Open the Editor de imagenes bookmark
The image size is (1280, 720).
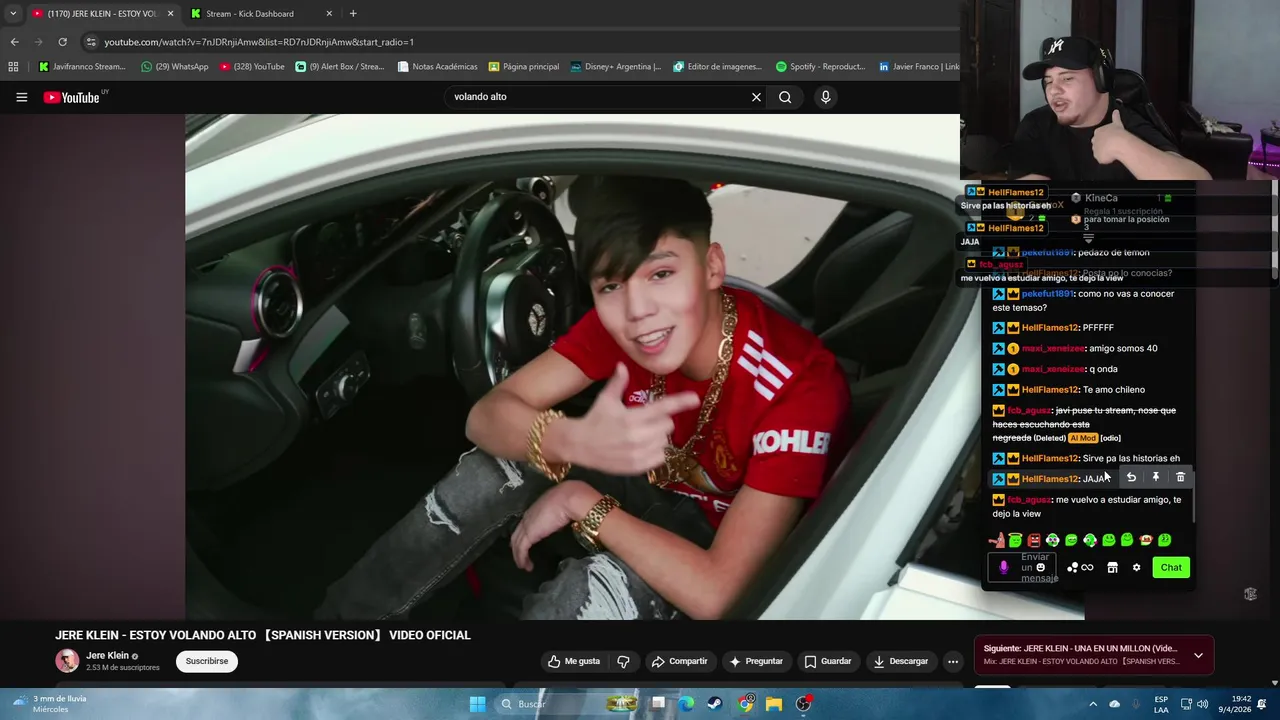(x=718, y=67)
